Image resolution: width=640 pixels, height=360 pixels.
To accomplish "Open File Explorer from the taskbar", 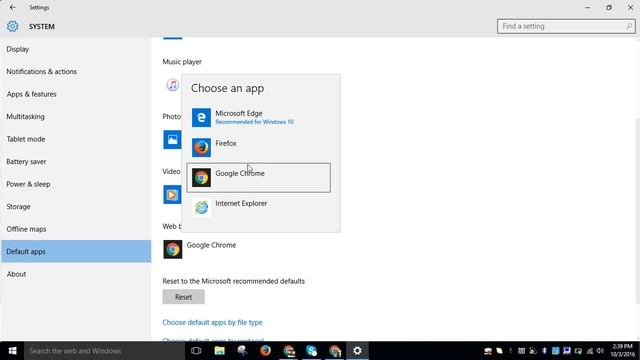I will point(220,351).
